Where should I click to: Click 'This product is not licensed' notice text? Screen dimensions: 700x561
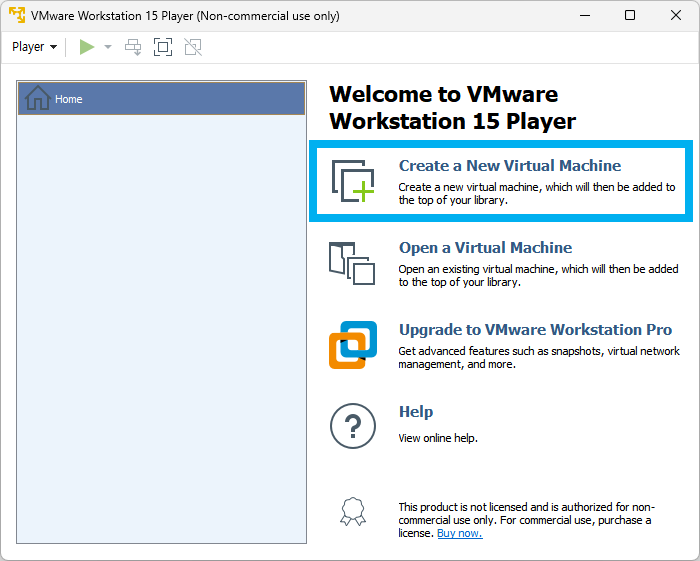[526, 520]
